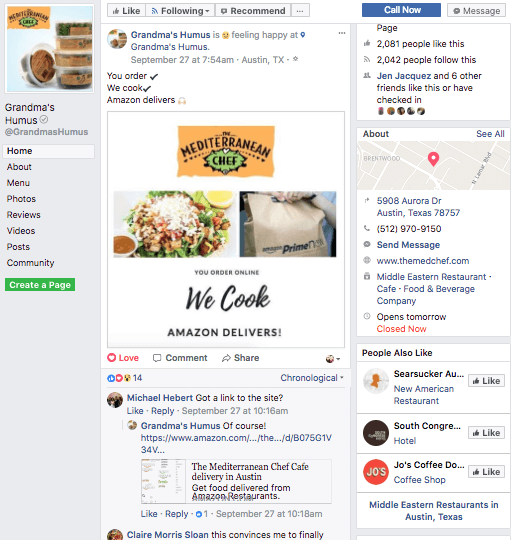Click the Call Now button
511x540 pixels.
tap(401, 10)
